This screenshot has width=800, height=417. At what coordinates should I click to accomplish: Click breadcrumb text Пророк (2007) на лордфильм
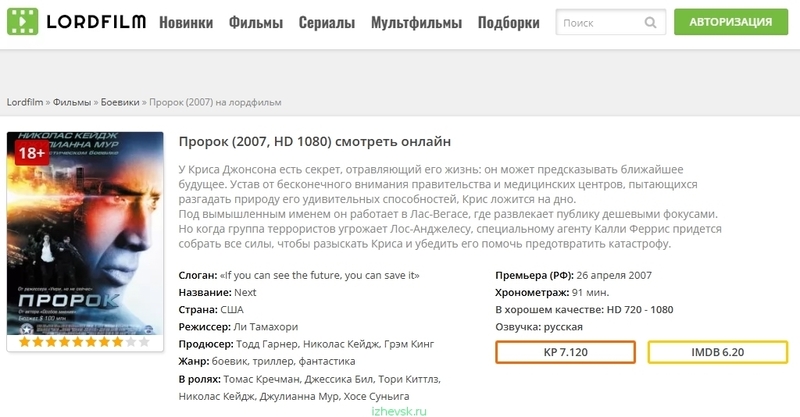[215, 102]
